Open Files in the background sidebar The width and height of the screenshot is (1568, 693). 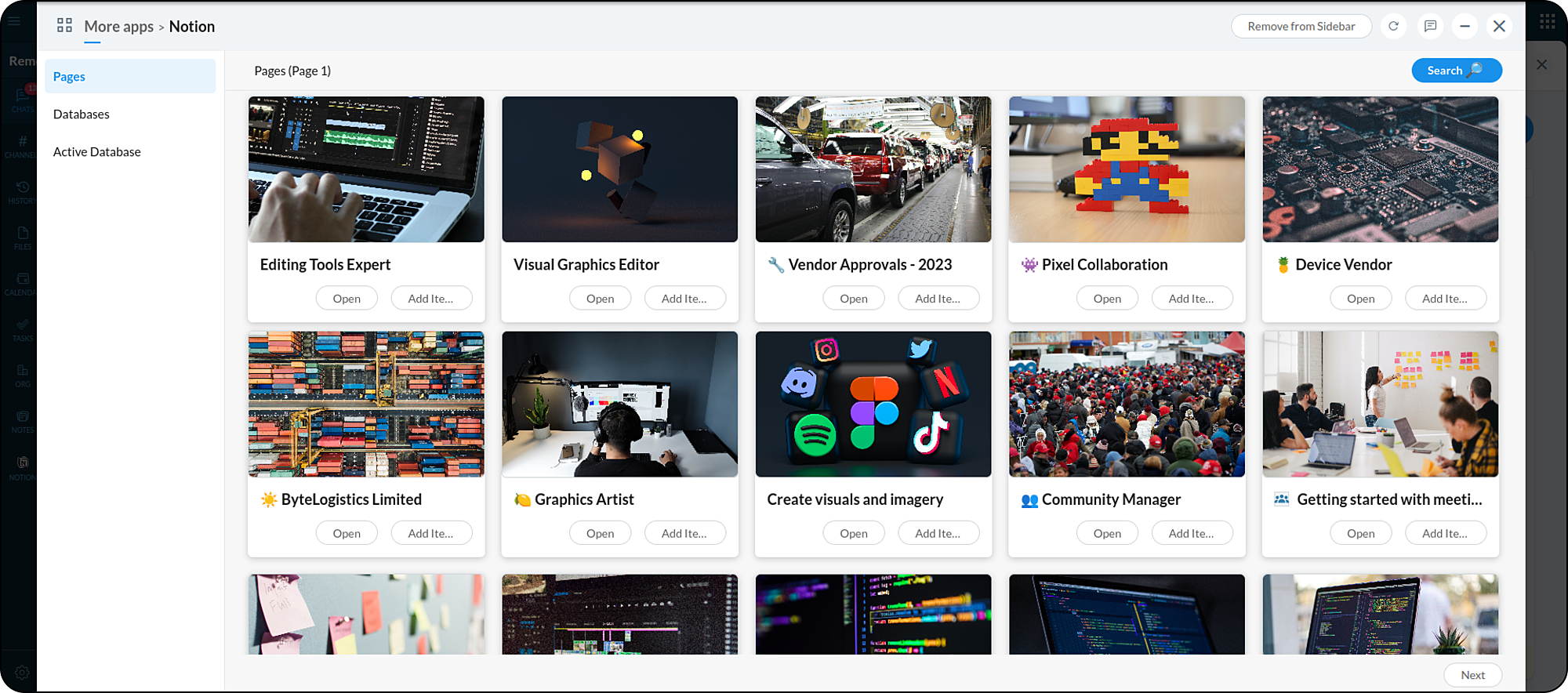23,238
